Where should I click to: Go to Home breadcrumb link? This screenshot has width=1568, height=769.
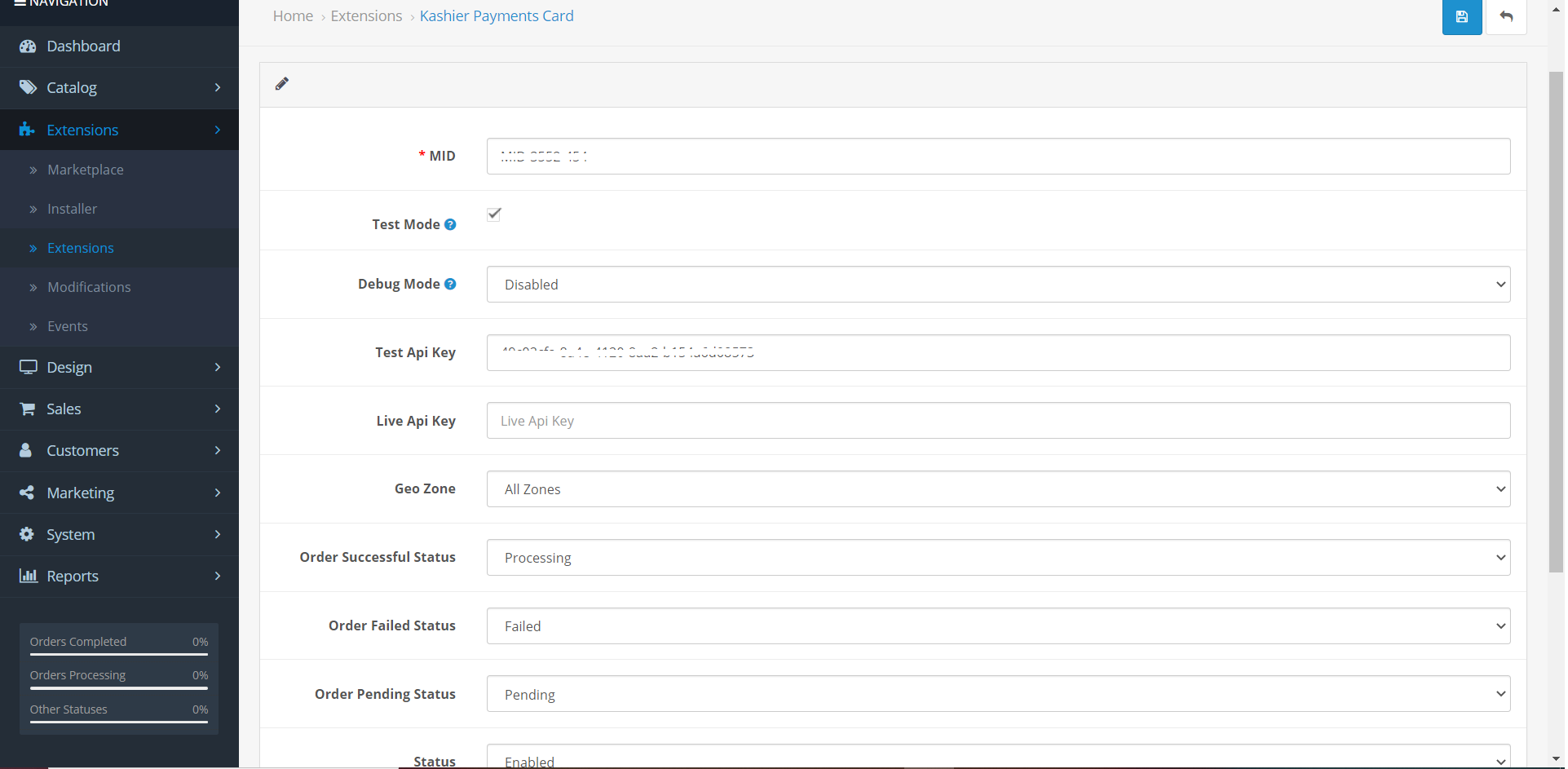point(293,16)
